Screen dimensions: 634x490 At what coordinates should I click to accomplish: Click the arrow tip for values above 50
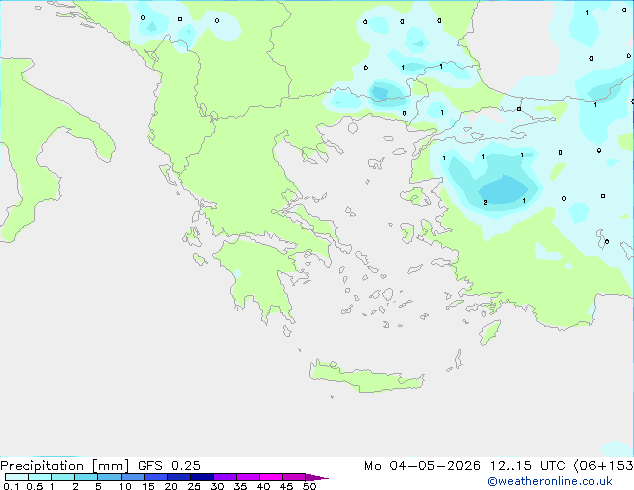317,477
